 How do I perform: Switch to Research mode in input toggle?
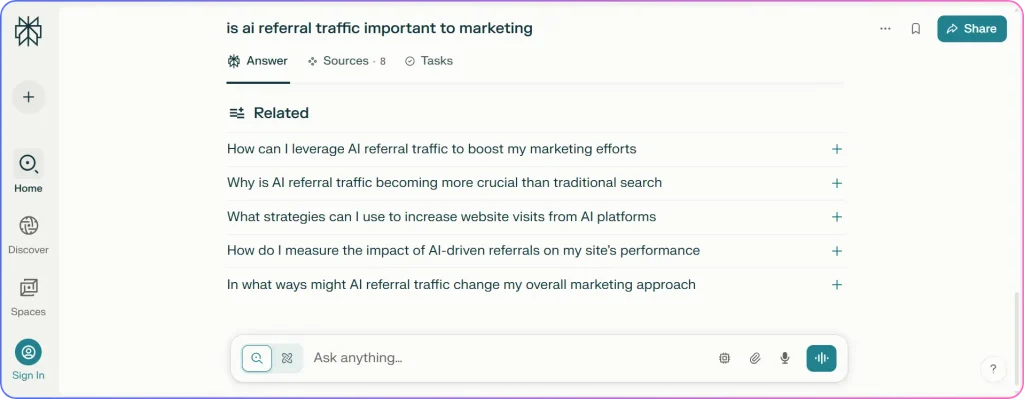pos(287,358)
